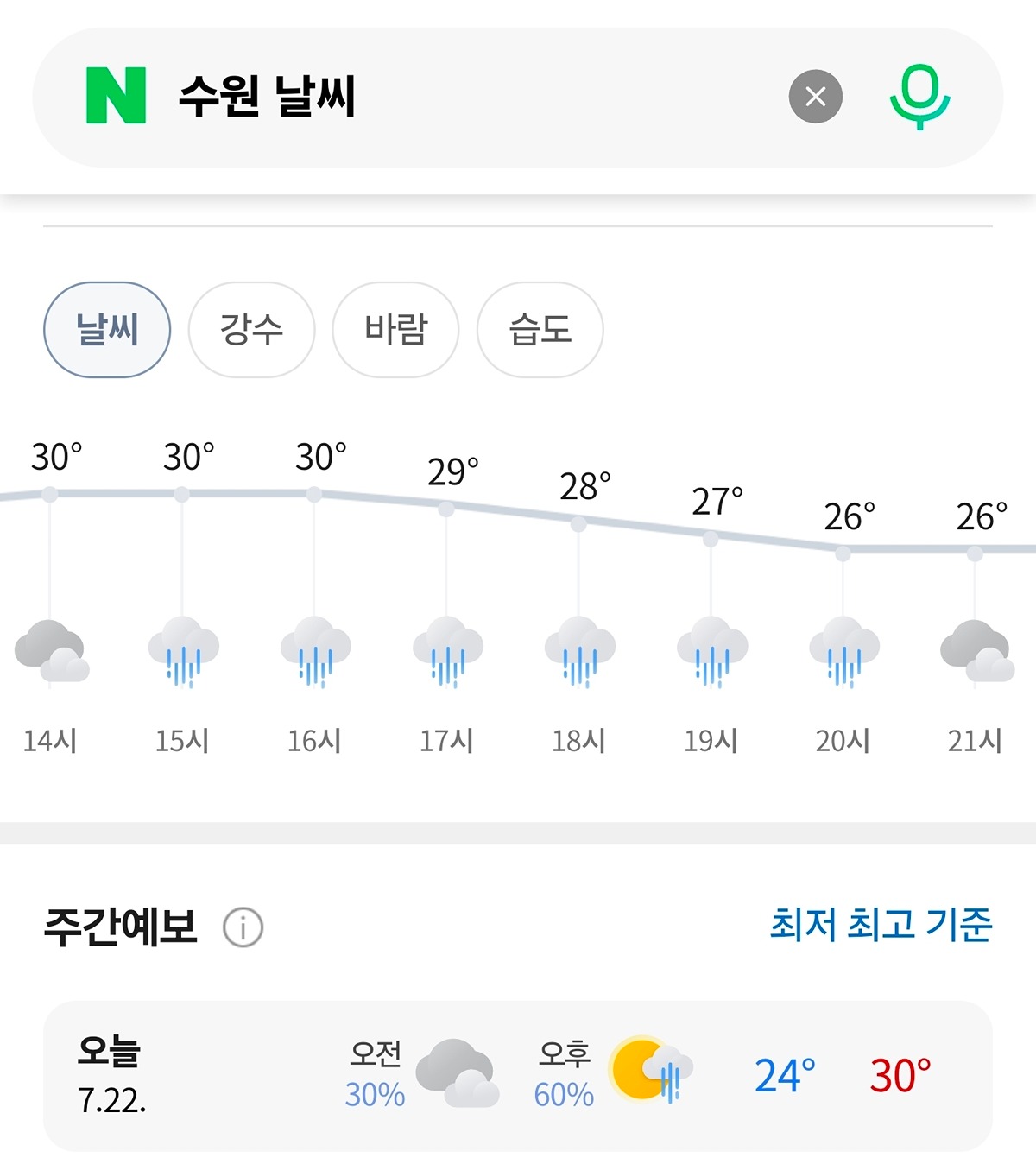
Task: Clear the search text with X button
Action: pyautogui.click(x=815, y=97)
